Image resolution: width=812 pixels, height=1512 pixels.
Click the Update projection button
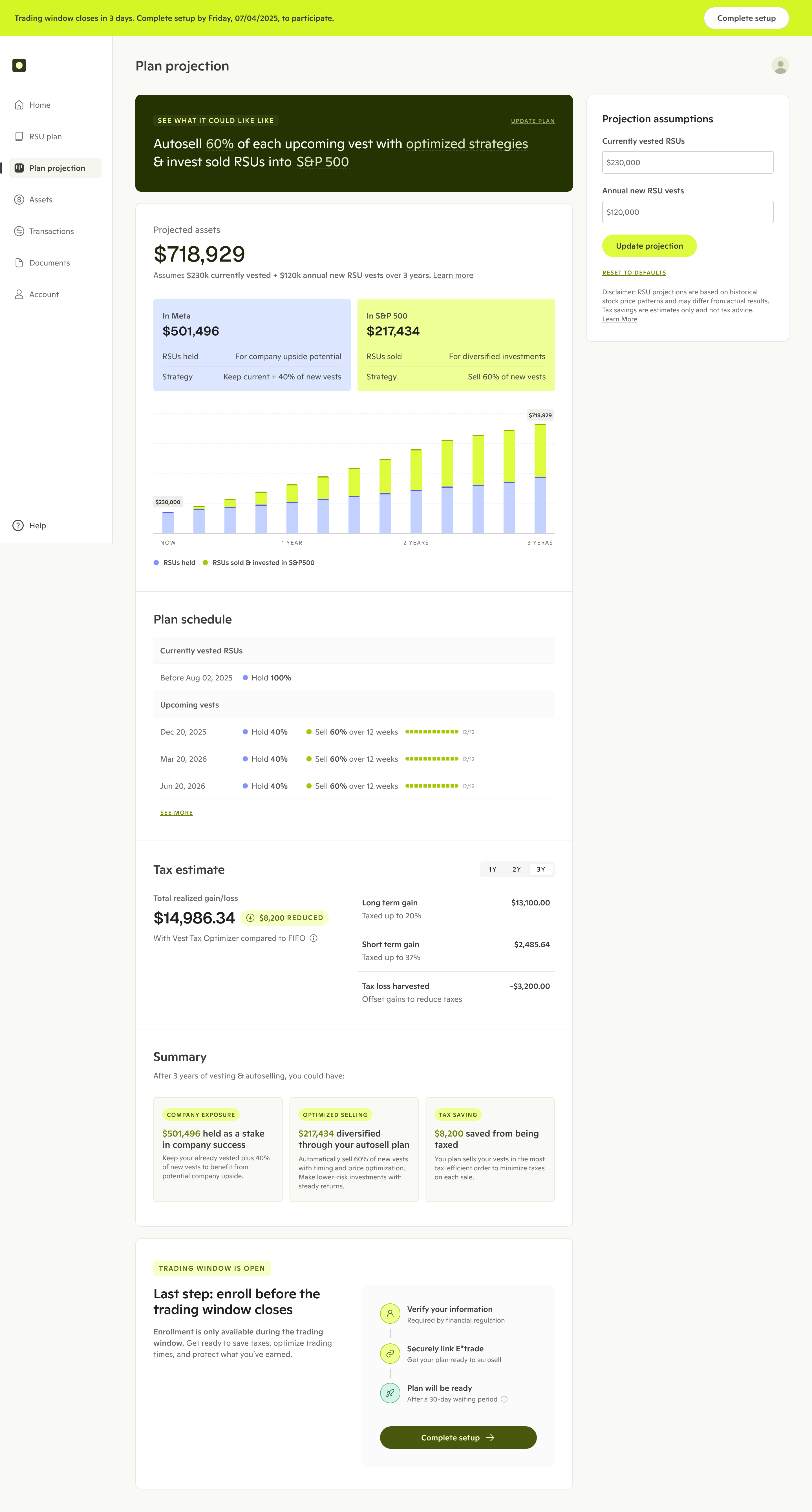pos(649,246)
